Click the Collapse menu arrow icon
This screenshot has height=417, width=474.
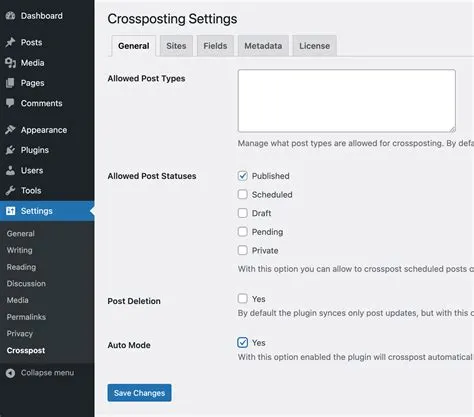(x=10, y=373)
